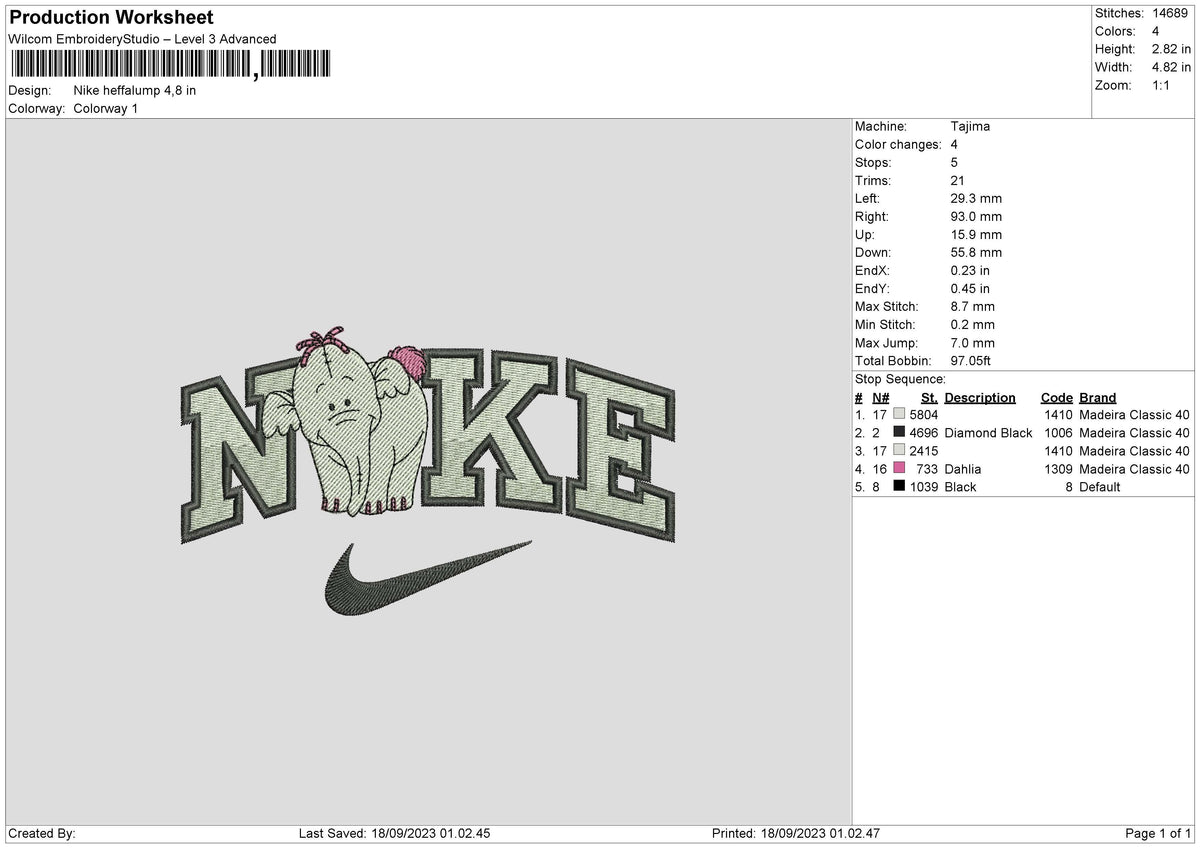Click the swoosh logo in the preview
Screen dimensions: 1200x848
click(428, 578)
